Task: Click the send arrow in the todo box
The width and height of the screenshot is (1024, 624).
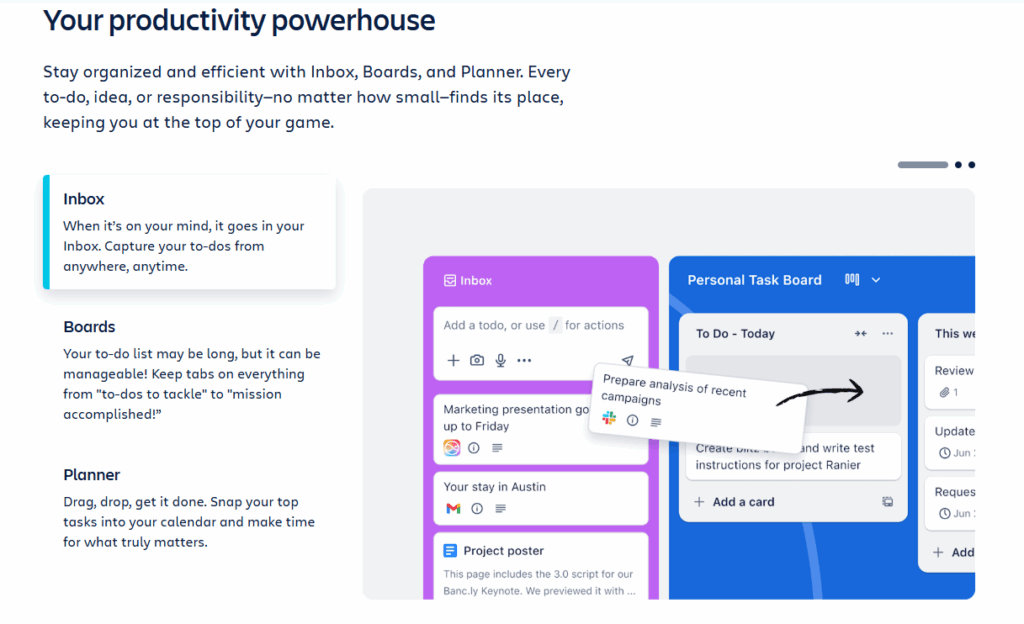Action: (627, 360)
